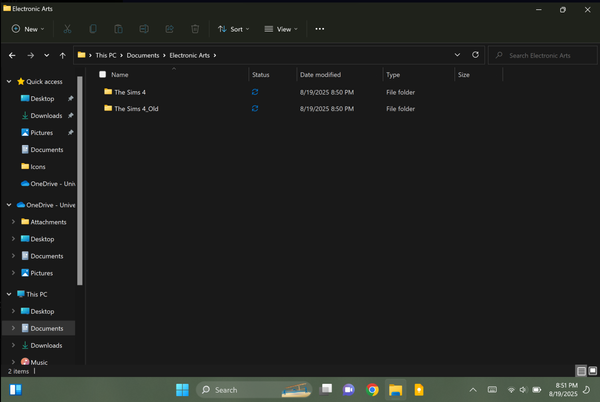Click the Search Electronic Arts field
Screen dimensions: 600x402
pyautogui.click(x=540, y=55)
